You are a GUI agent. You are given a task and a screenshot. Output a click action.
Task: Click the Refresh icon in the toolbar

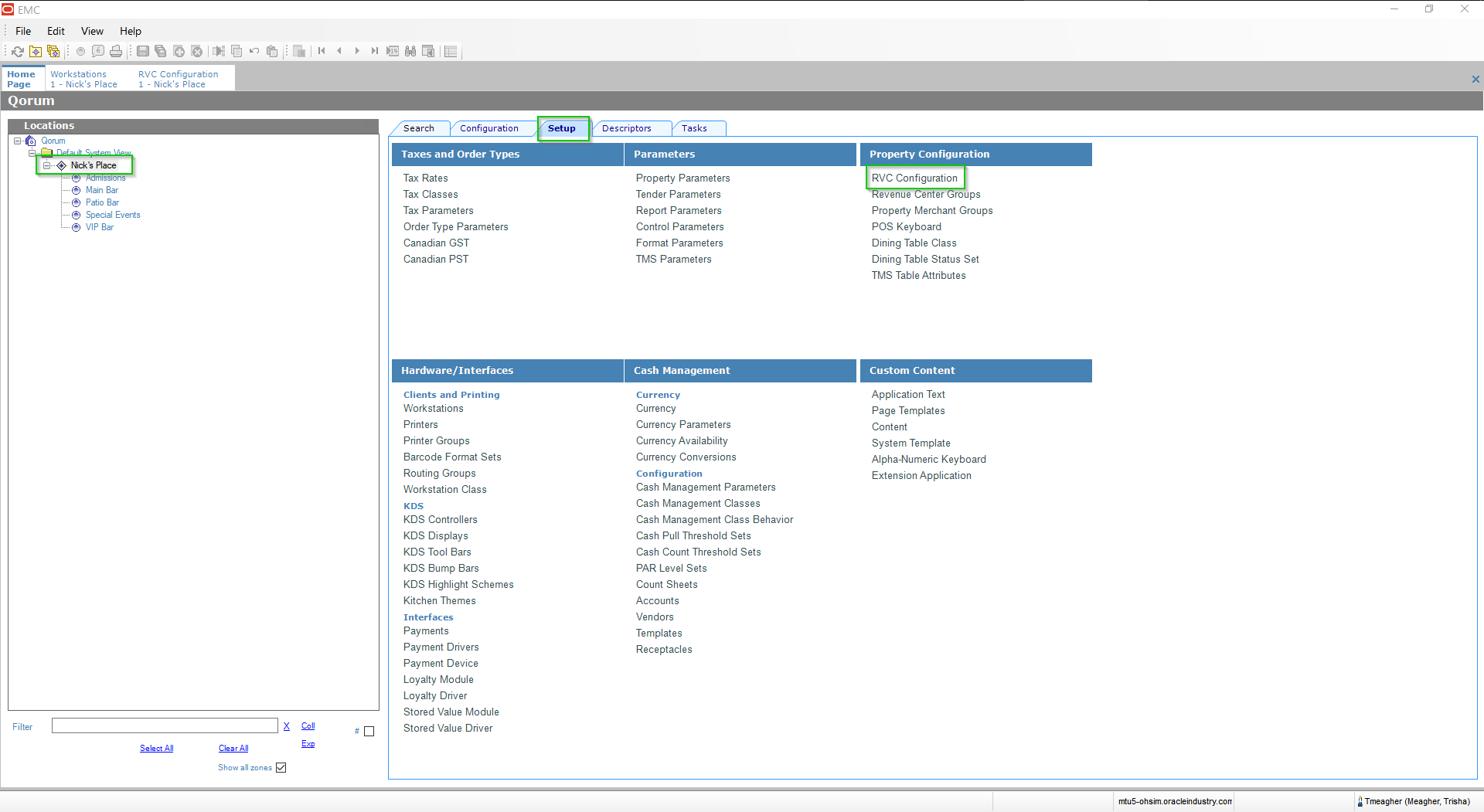tap(17, 52)
